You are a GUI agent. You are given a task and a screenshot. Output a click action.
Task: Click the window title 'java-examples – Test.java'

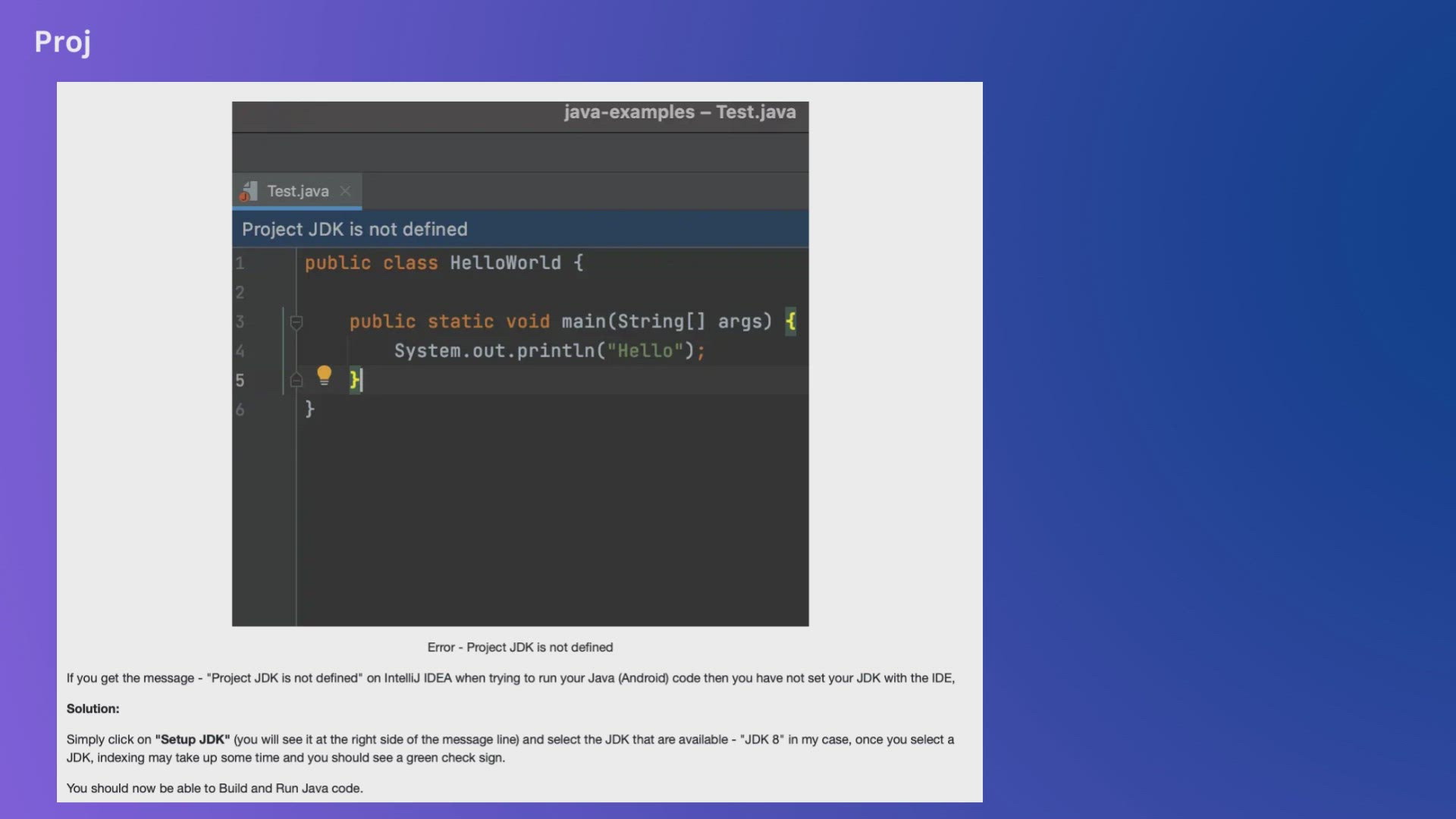point(679,112)
